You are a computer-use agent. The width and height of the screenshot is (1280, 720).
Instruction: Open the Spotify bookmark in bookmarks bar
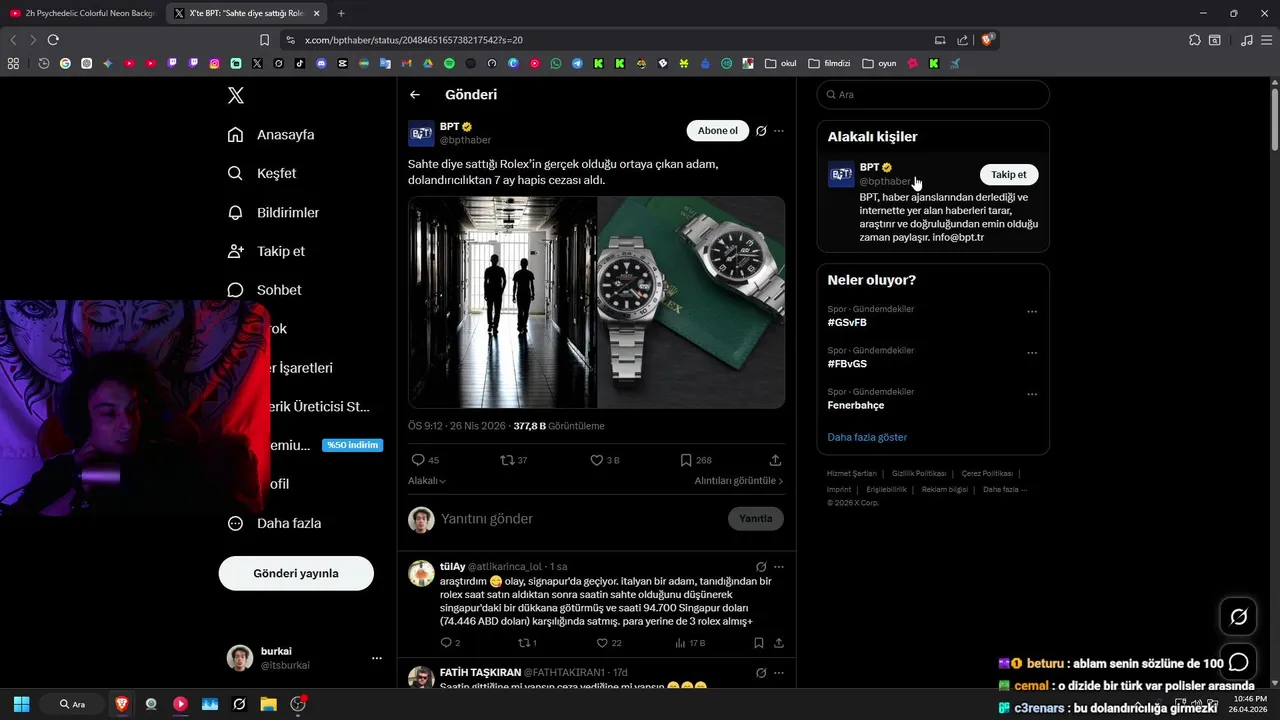pos(449,63)
